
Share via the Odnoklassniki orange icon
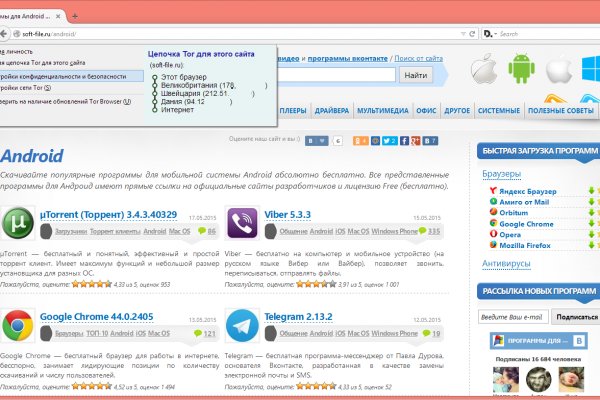point(360,141)
